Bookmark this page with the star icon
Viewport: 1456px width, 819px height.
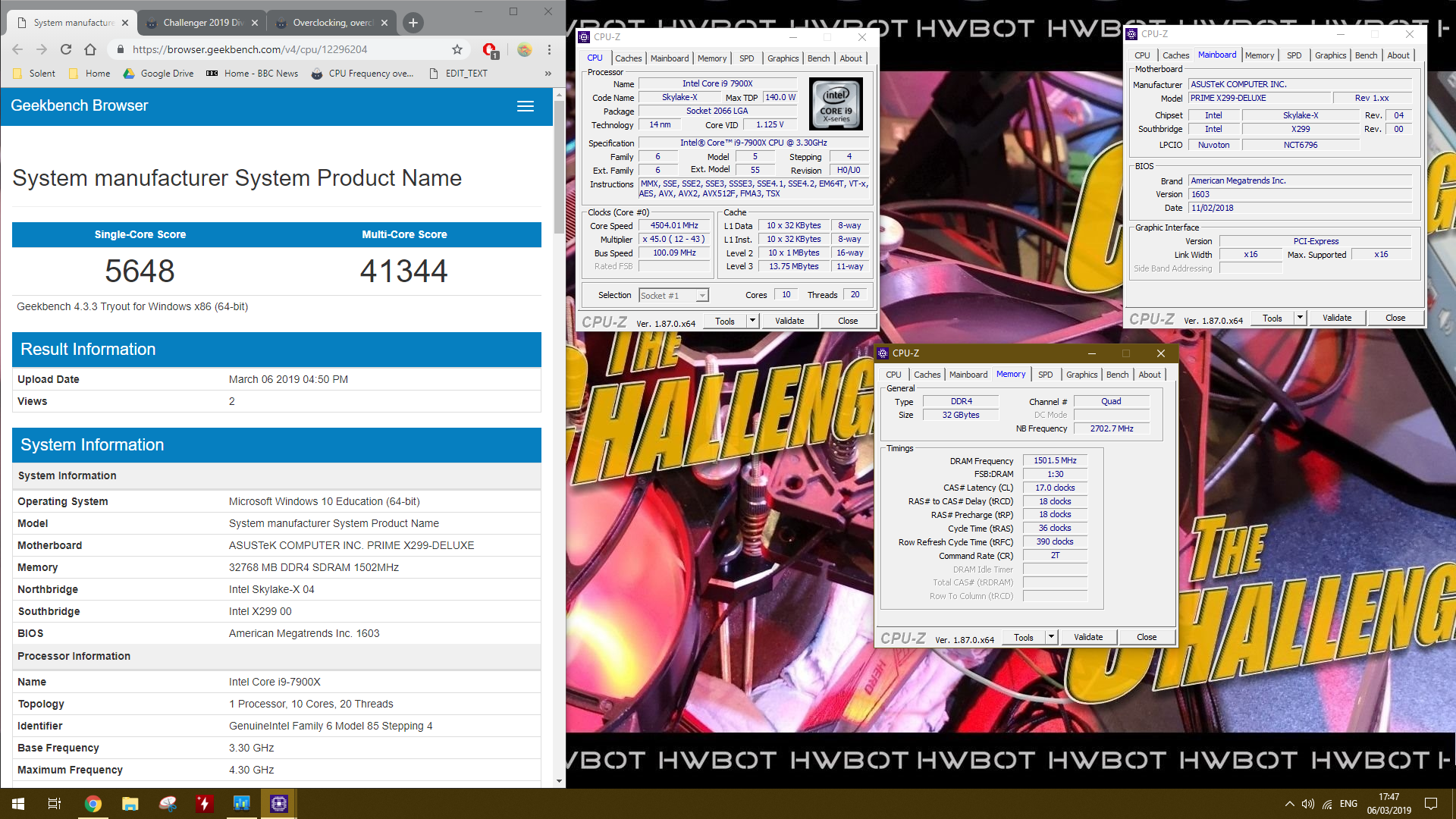click(x=457, y=49)
